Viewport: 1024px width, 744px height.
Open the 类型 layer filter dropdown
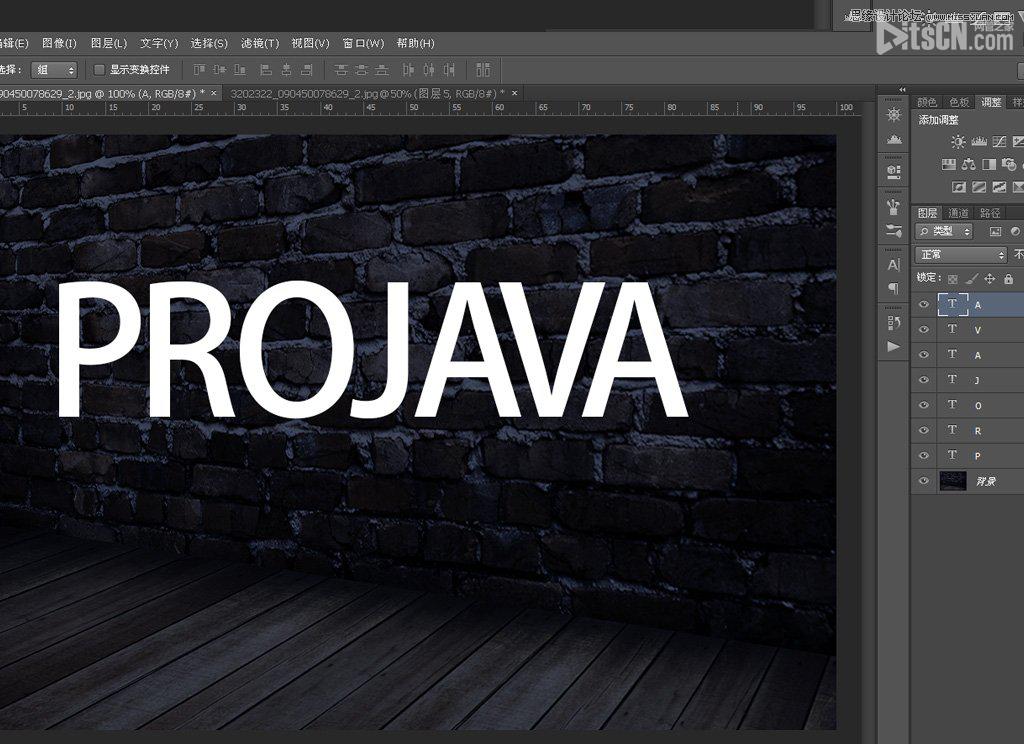(x=944, y=231)
